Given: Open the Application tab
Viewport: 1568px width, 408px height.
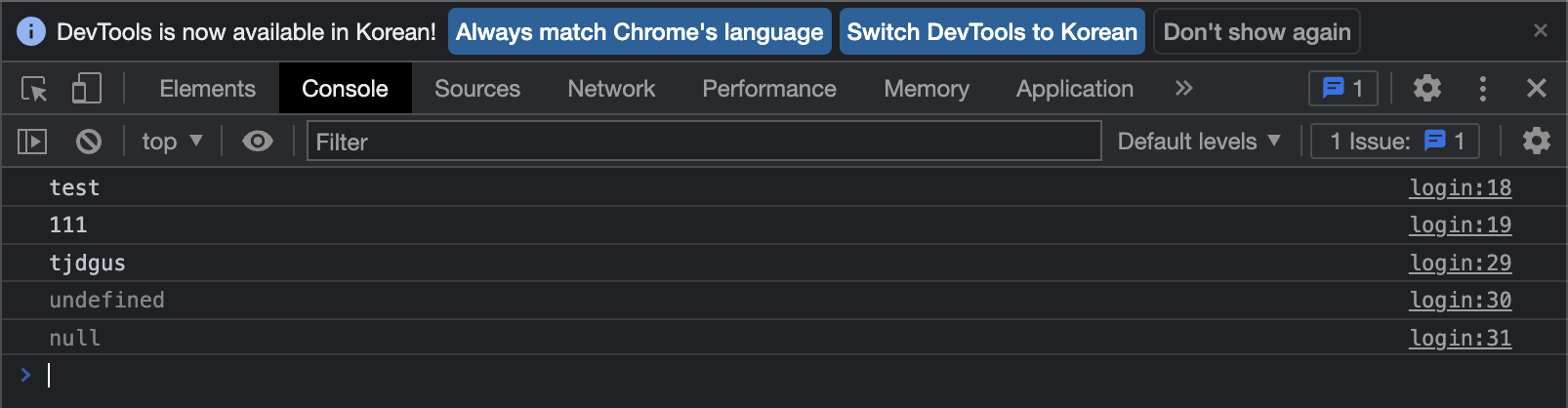Looking at the screenshot, I should 1075,89.
